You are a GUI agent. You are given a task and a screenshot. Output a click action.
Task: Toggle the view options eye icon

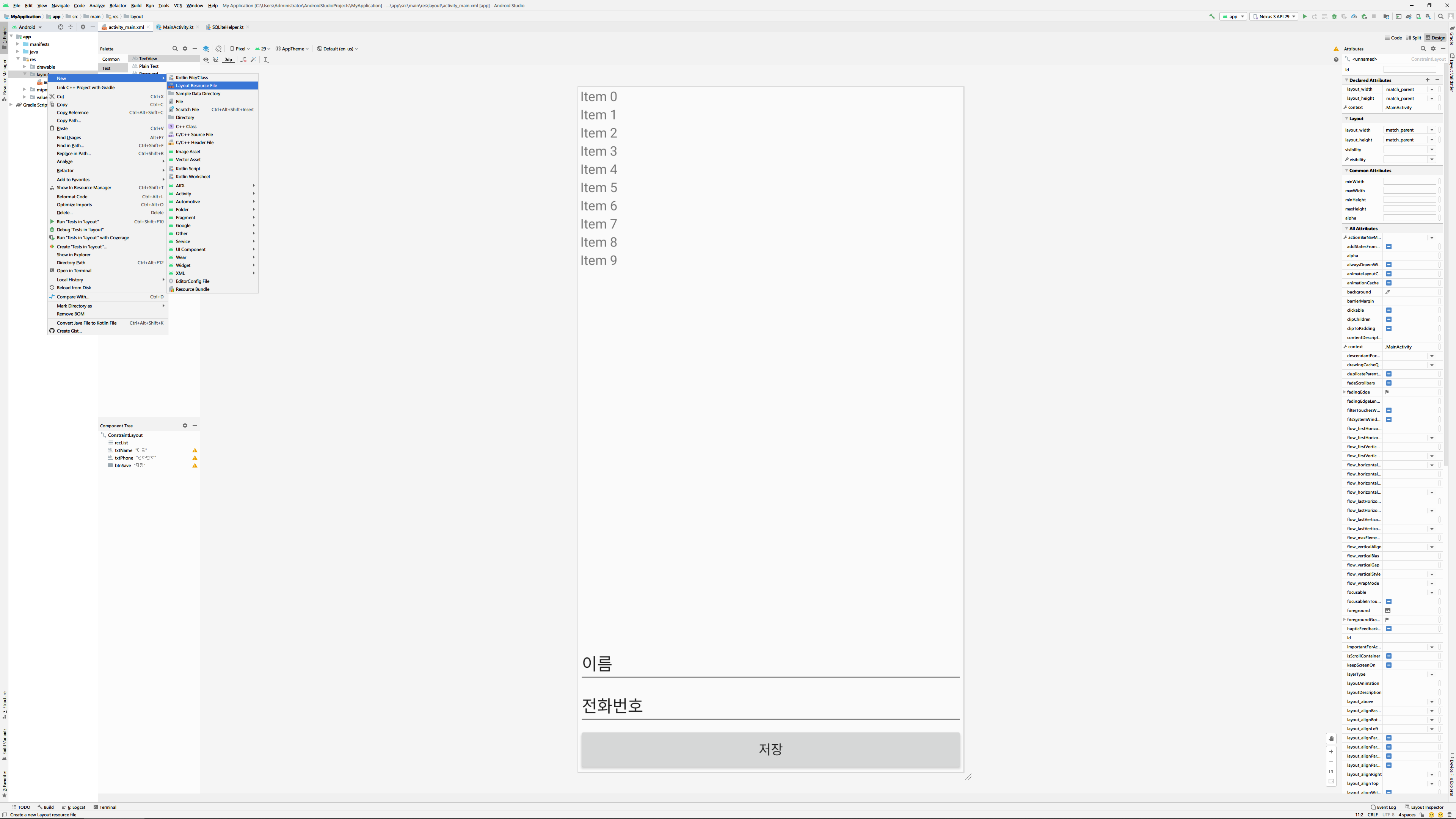pos(206,60)
